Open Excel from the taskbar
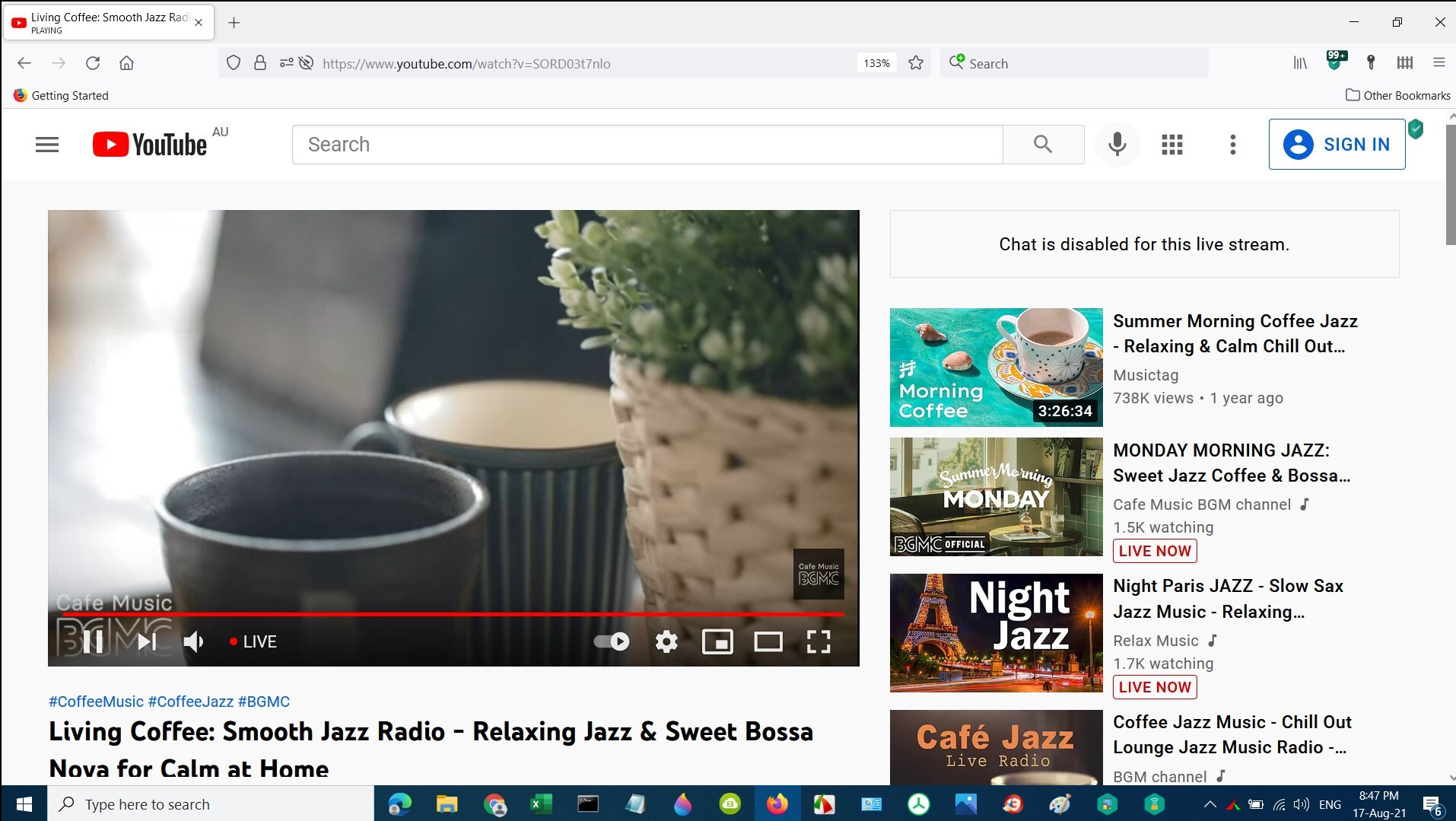The image size is (1456, 821). 541,804
